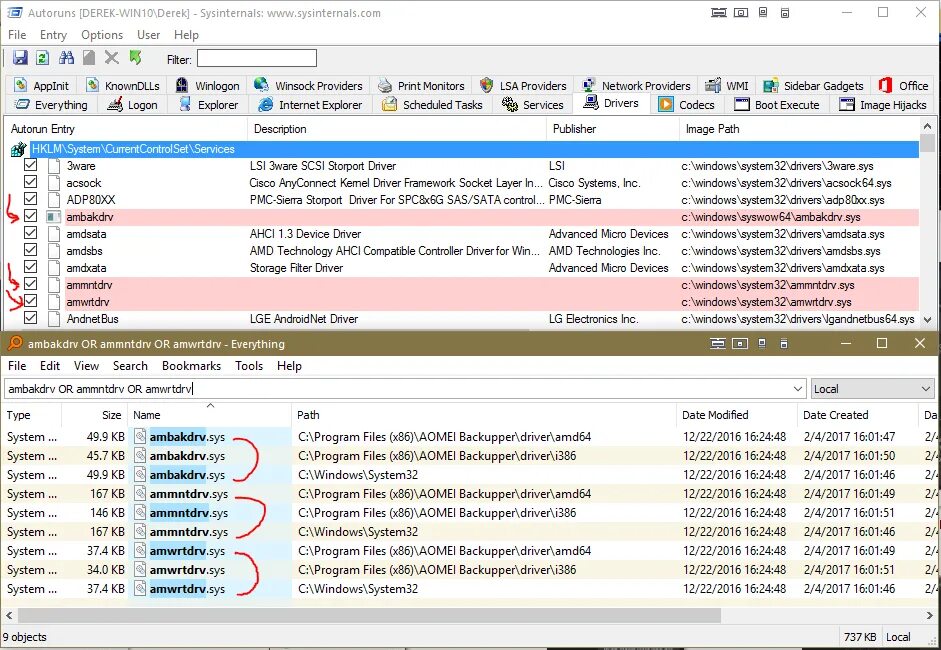The width and height of the screenshot is (941, 650).
Task: Click the Refresh toolbar icon in Autoruns
Action: (42, 58)
